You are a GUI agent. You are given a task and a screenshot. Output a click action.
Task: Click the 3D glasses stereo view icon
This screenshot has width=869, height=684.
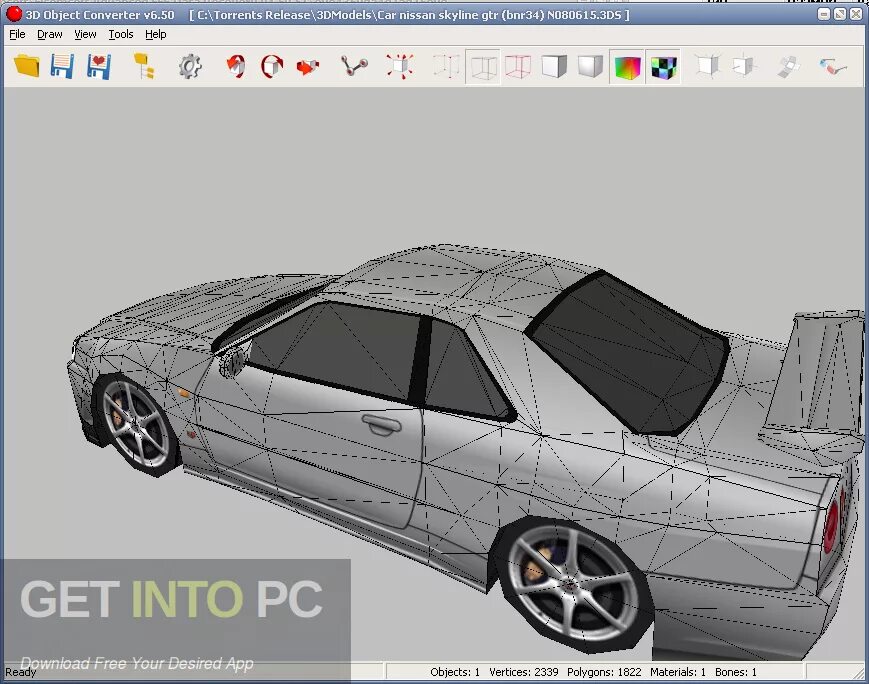833,67
